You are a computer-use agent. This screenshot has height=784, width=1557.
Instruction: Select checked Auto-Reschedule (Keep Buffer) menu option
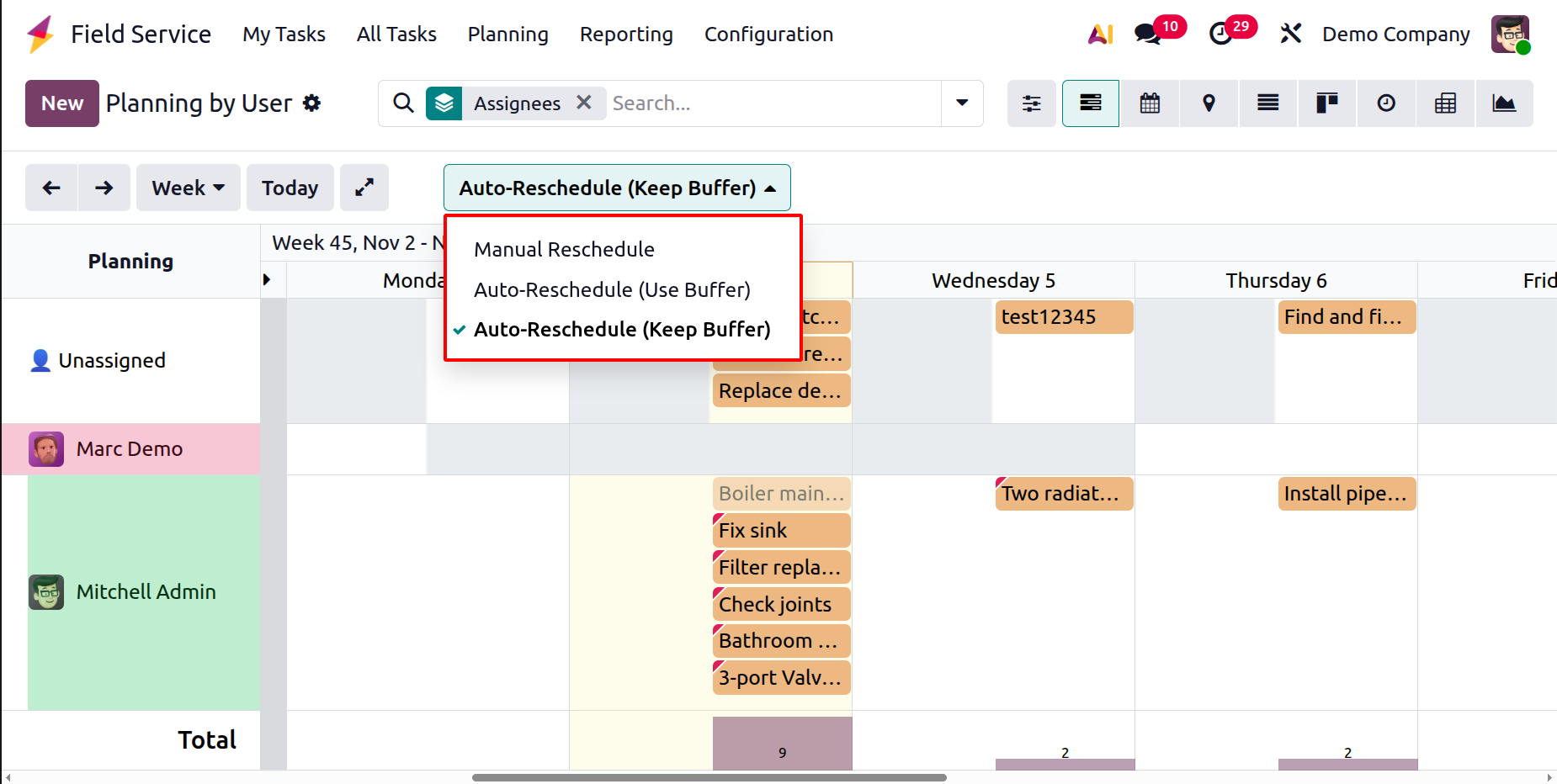[x=621, y=329]
